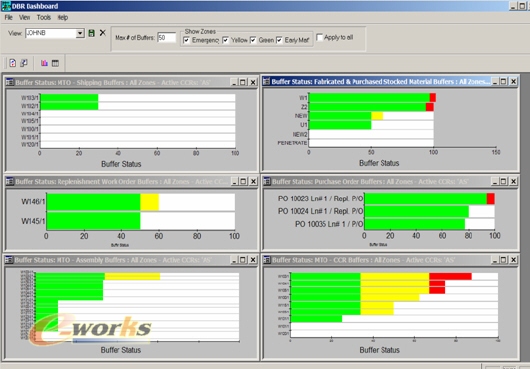Open the Help menu
The width and height of the screenshot is (530, 369).
[63, 17]
